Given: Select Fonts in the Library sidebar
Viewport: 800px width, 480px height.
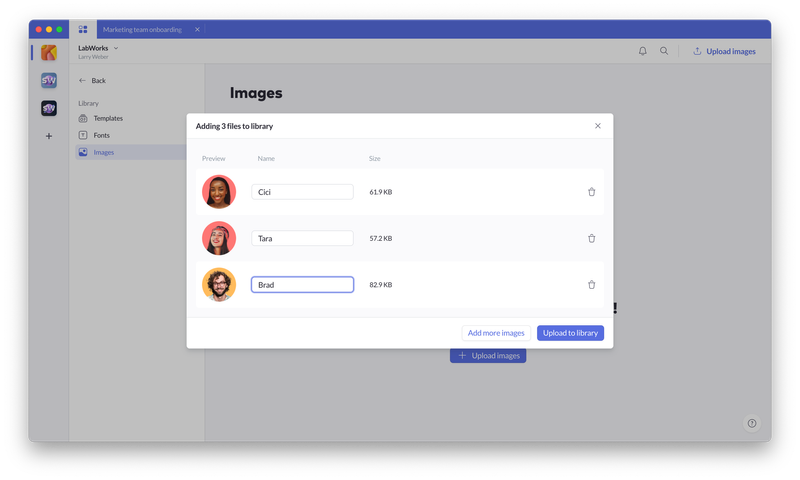Looking at the screenshot, I should click(x=102, y=135).
